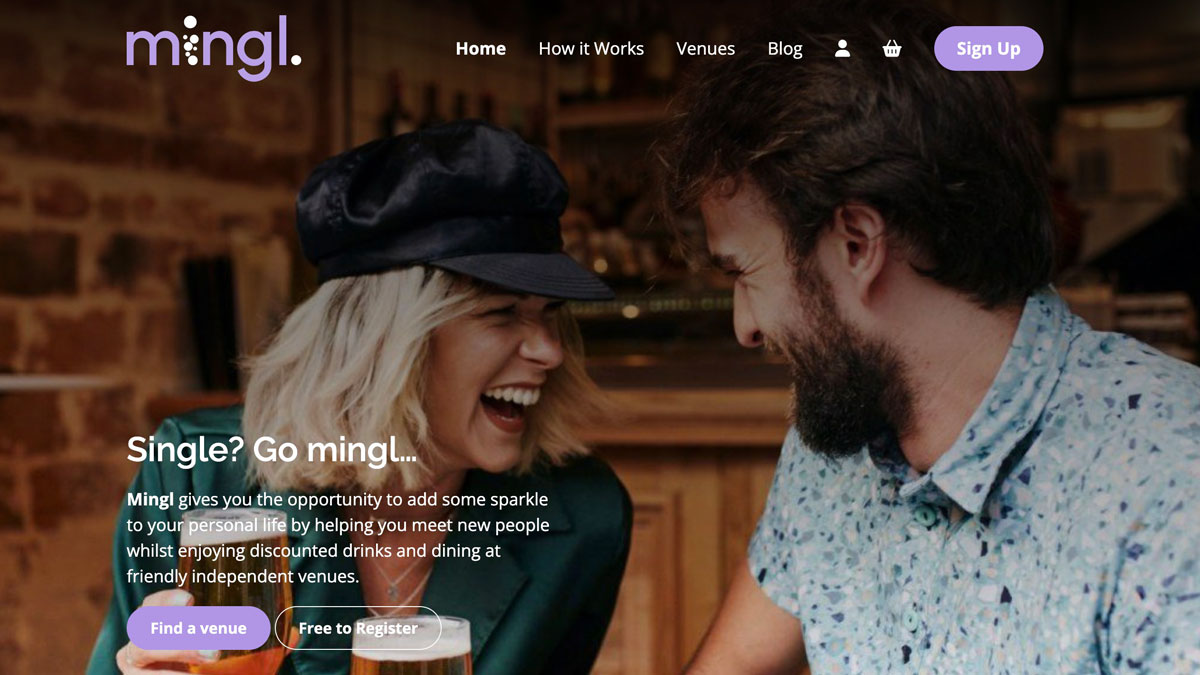Click the "Single? Go mingl..." heading
The width and height of the screenshot is (1200, 675).
(271, 450)
